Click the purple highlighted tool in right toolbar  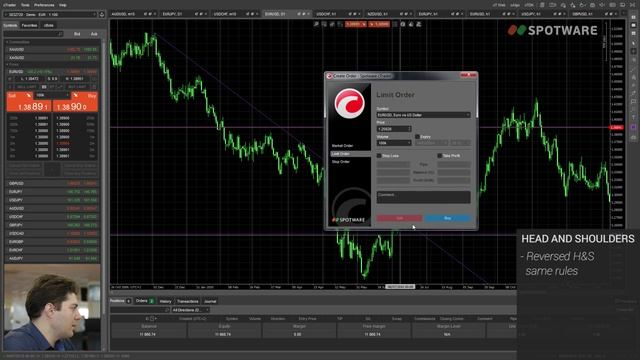coord(633,127)
